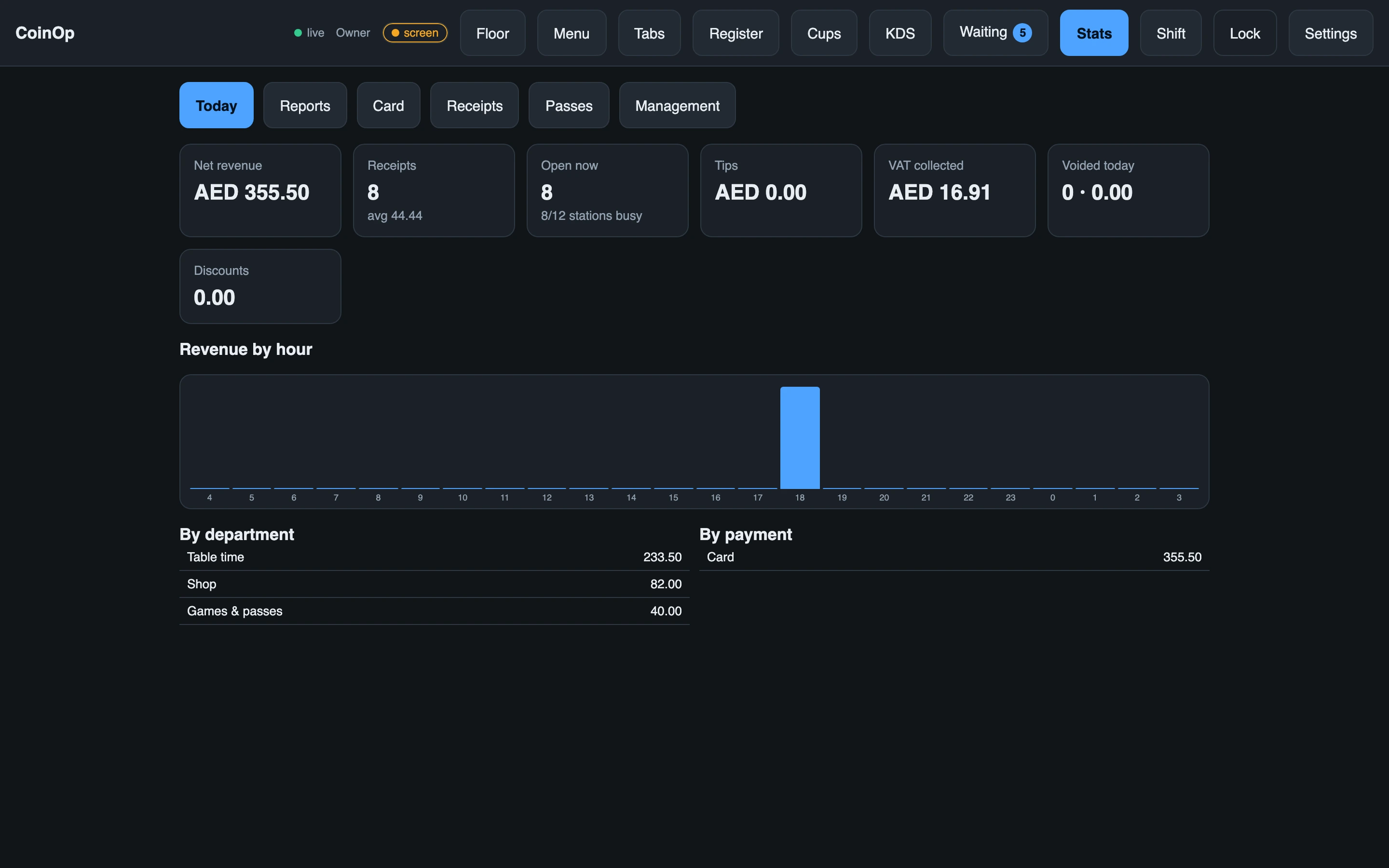Open the Card sub-tab
This screenshot has height=868, width=1389.
tap(389, 105)
